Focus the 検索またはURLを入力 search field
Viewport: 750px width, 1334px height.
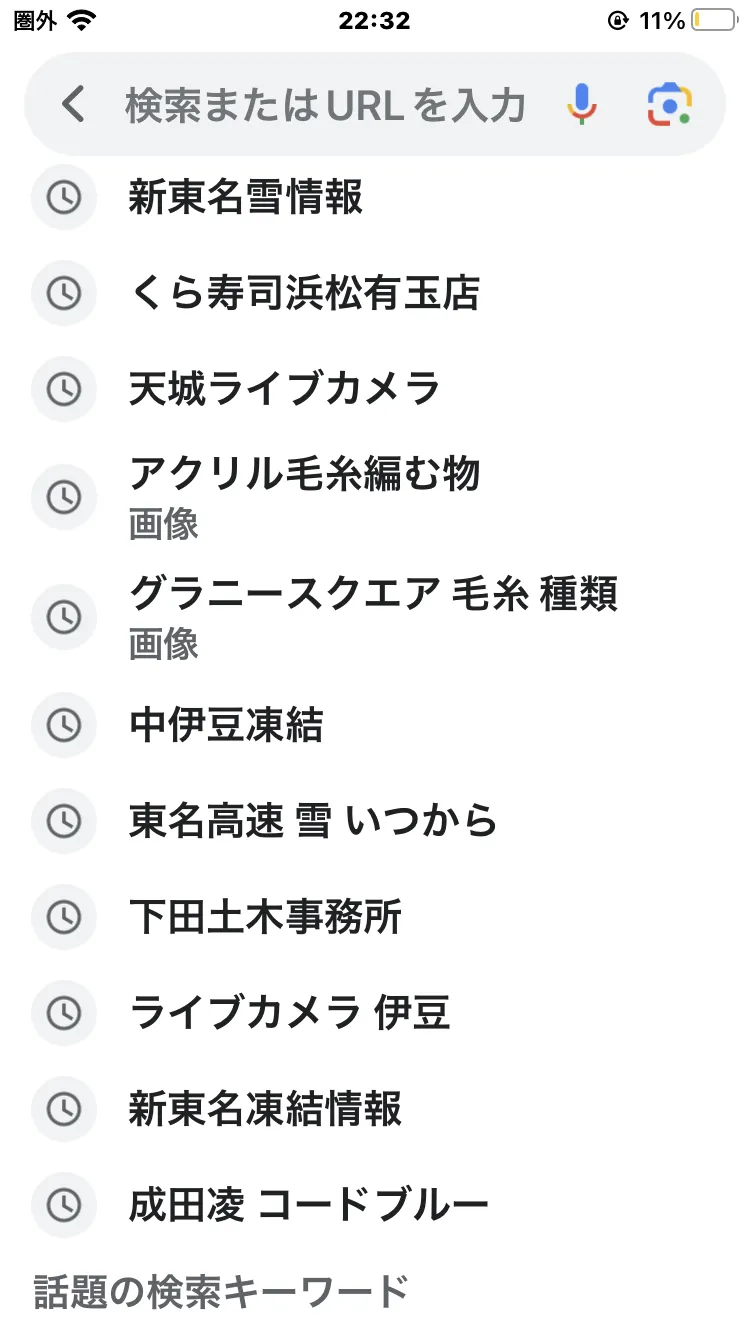tap(325, 104)
